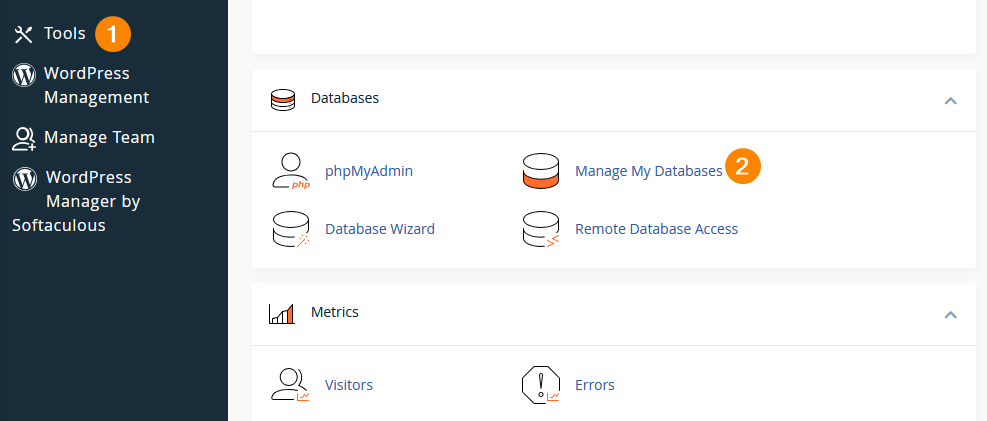The image size is (987, 421).
Task: Select Manage Team in sidebar
Action: pos(99,137)
